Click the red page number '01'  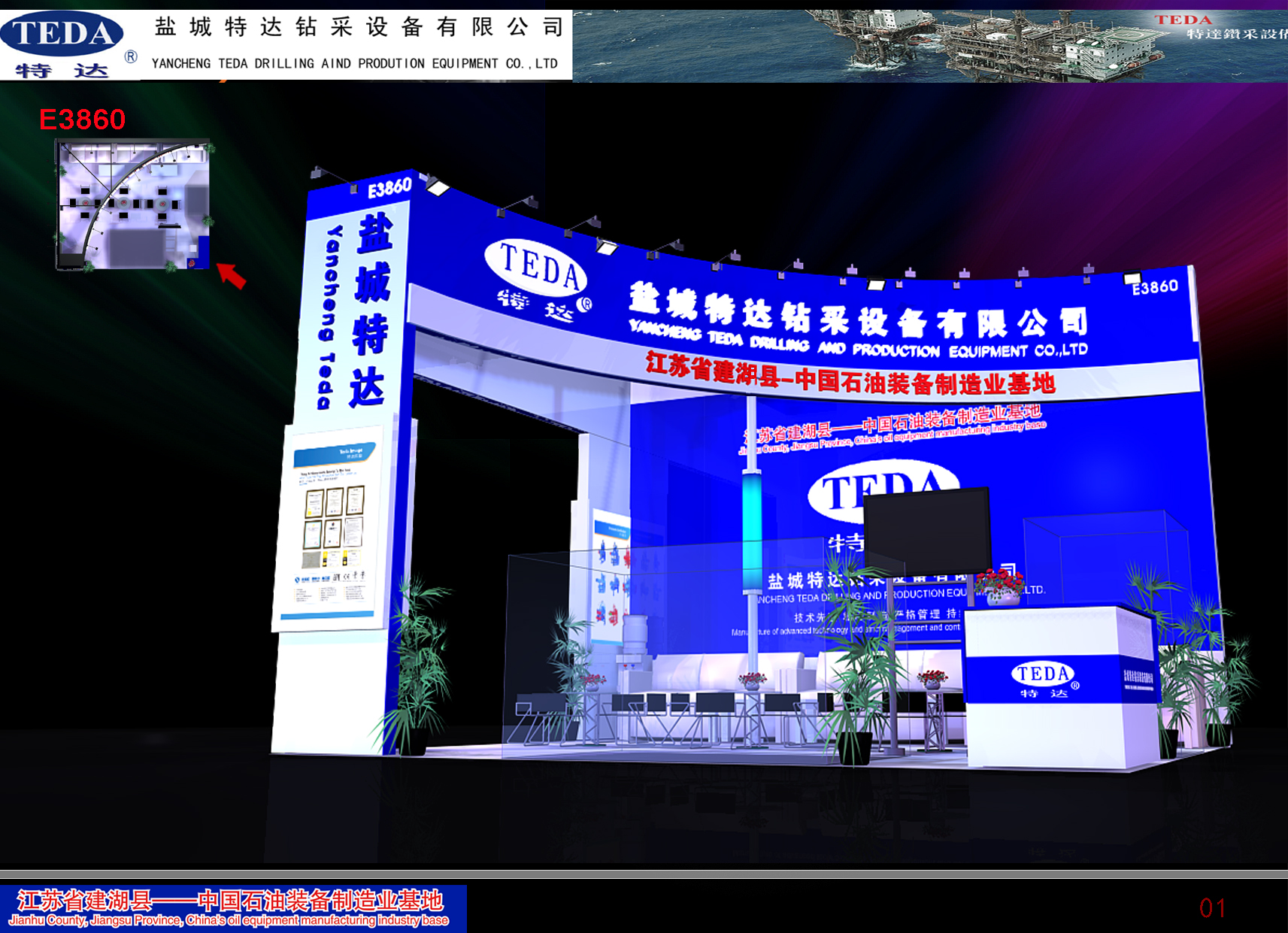(x=1213, y=908)
